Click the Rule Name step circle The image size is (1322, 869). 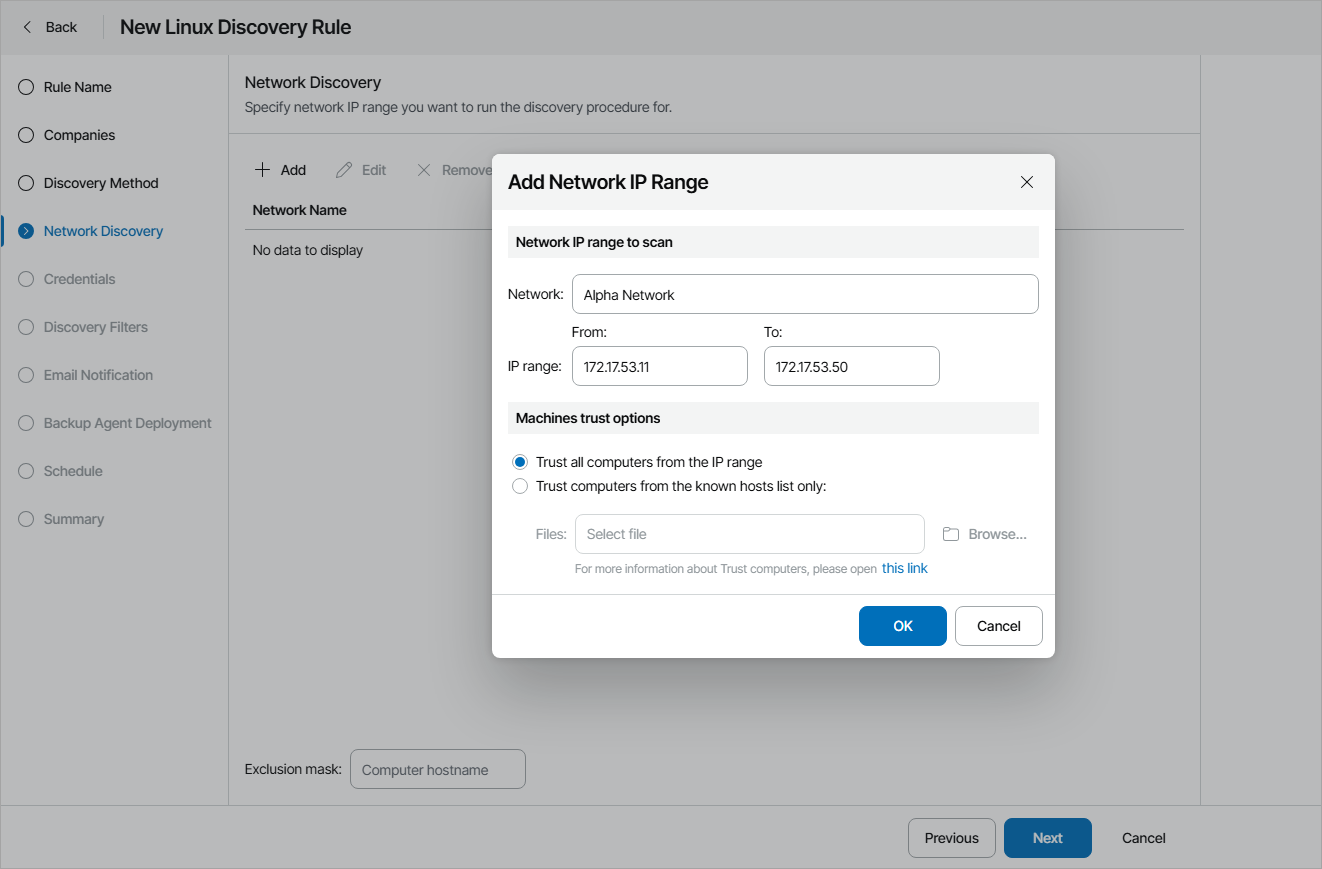[x=25, y=87]
